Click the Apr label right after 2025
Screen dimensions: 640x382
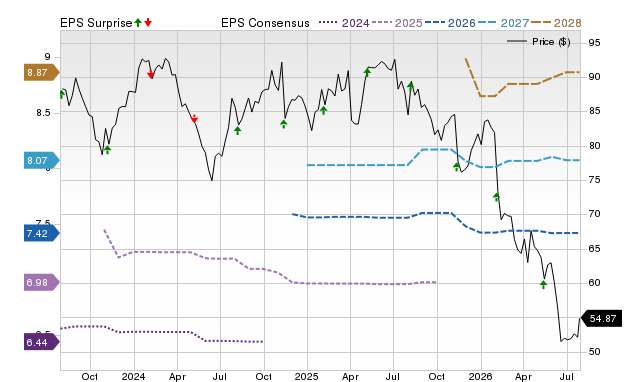[x=350, y=376]
